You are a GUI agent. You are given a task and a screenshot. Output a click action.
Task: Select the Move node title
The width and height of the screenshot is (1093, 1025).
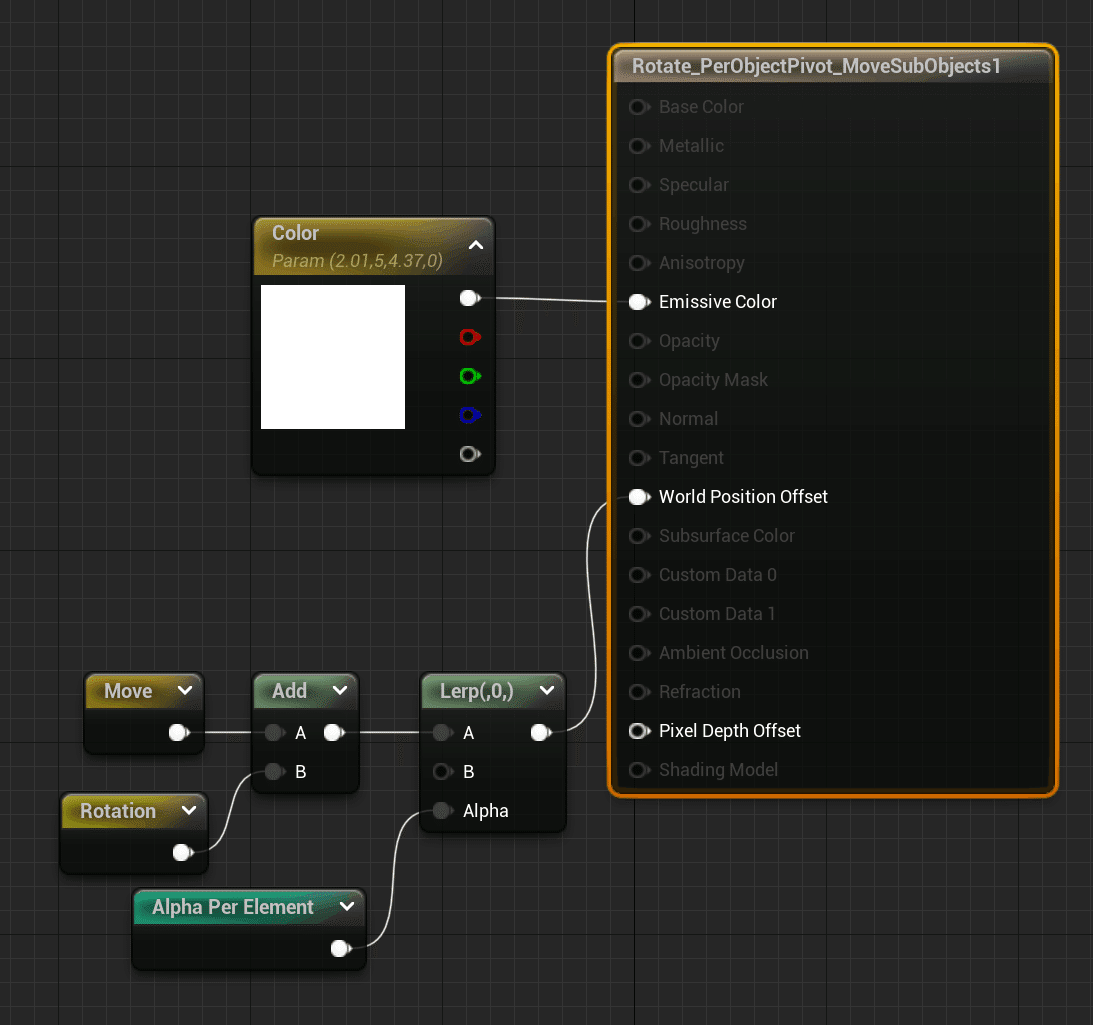[128, 691]
